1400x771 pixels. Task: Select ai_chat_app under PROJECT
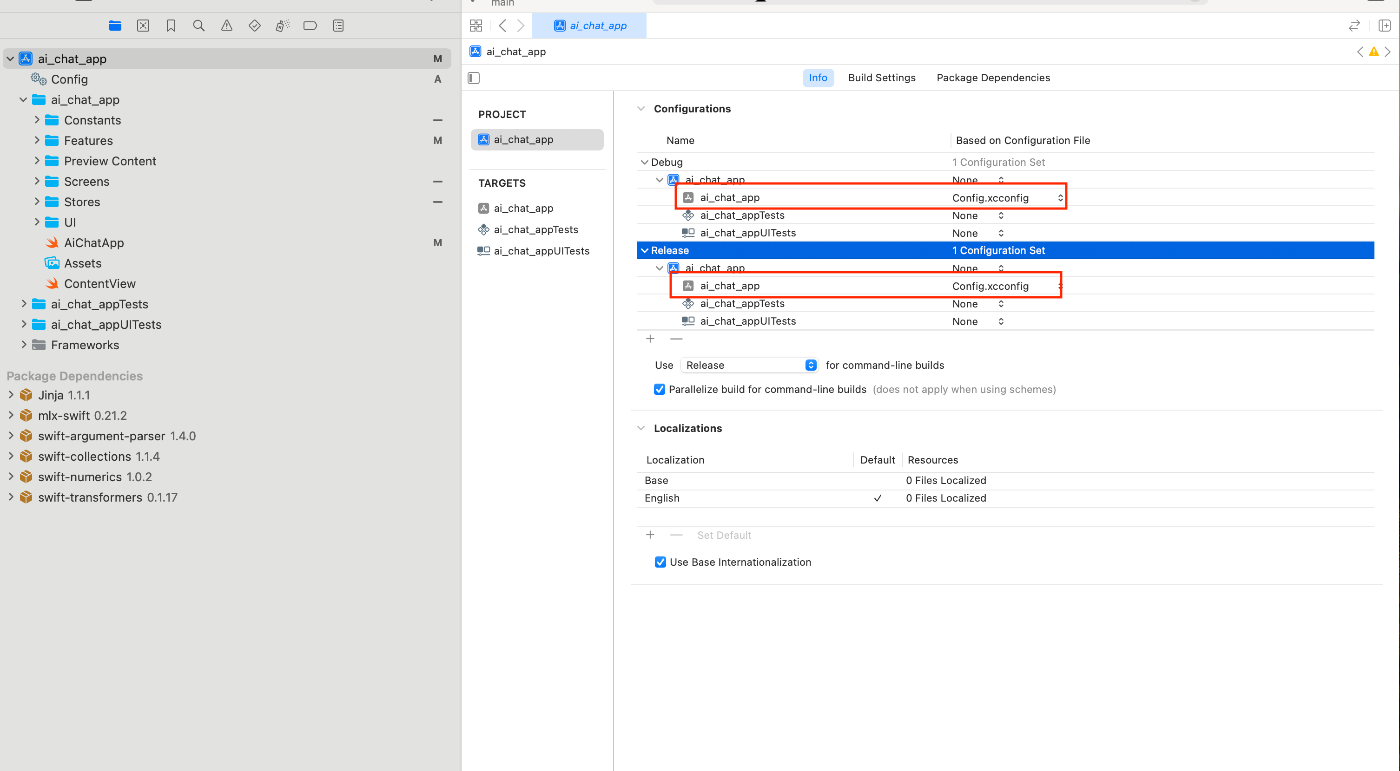pos(537,140)
